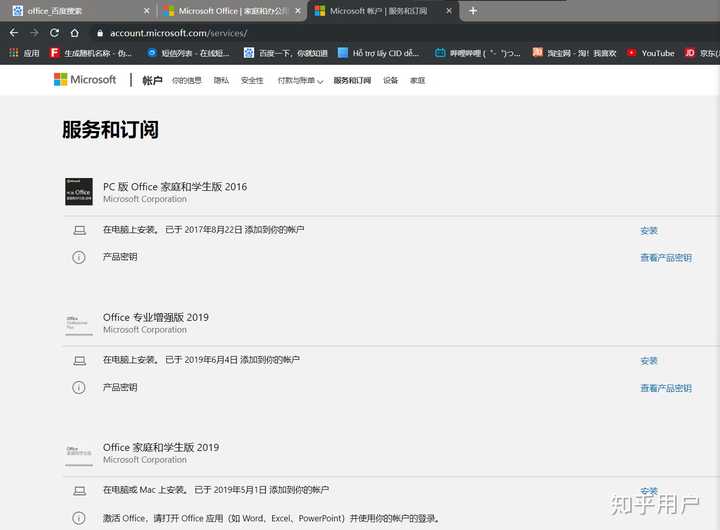Close the office Baidu search tab
Viewport: 720px width, 530px height.
click(x=146, y=11)
